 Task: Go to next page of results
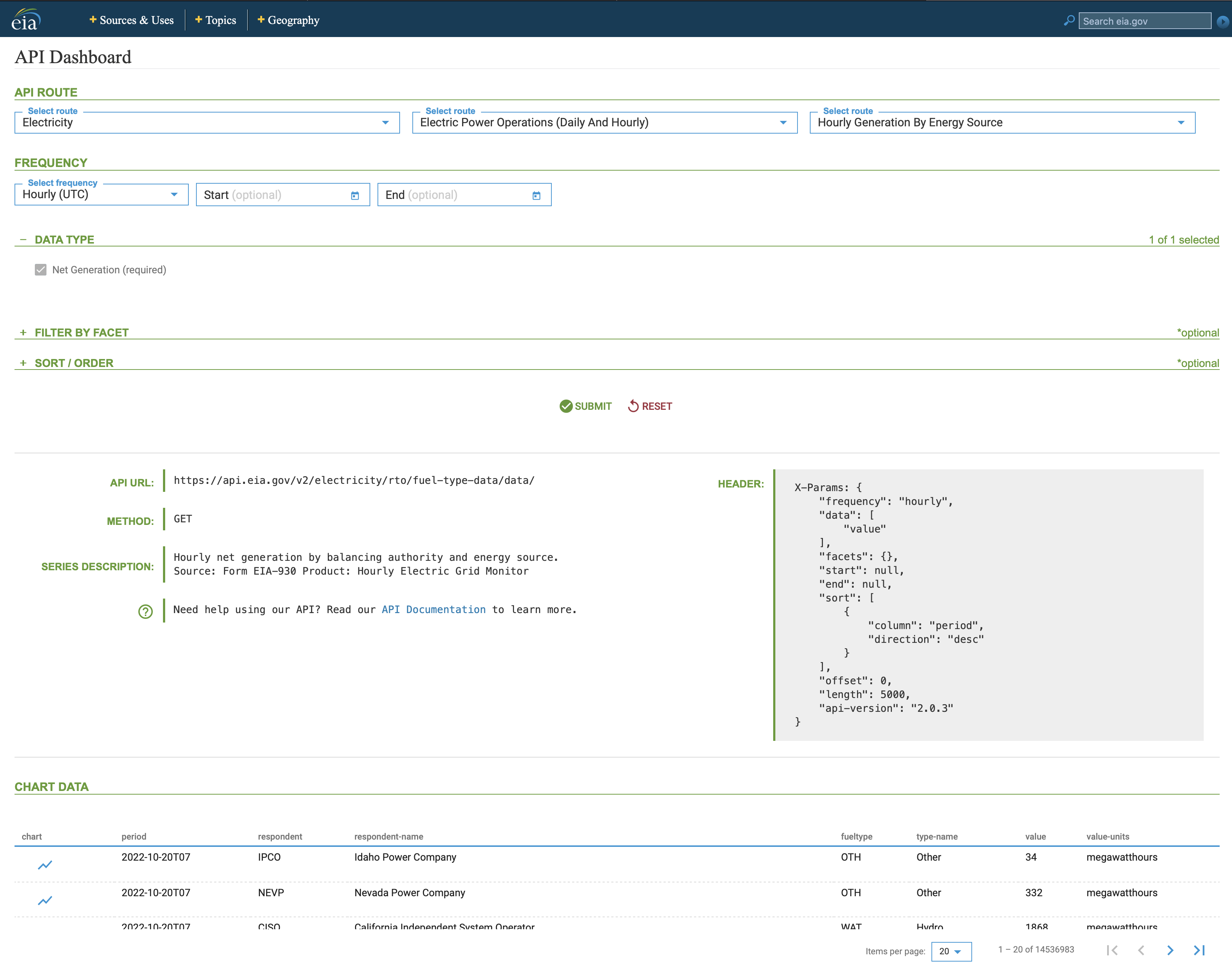point(1170,950)
